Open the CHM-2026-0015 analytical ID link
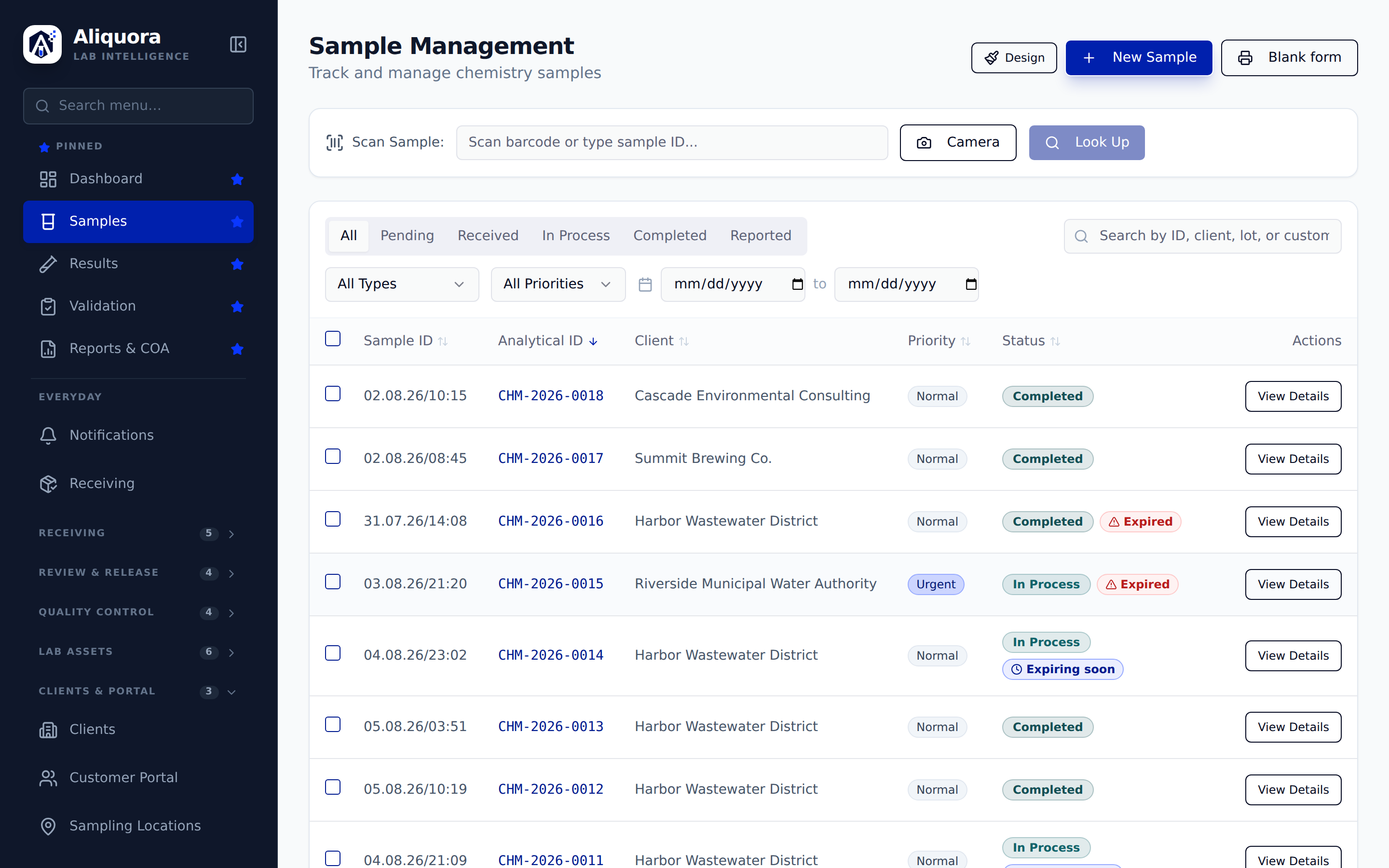The width and height of the screenshot is (1389, 868). 550,584
